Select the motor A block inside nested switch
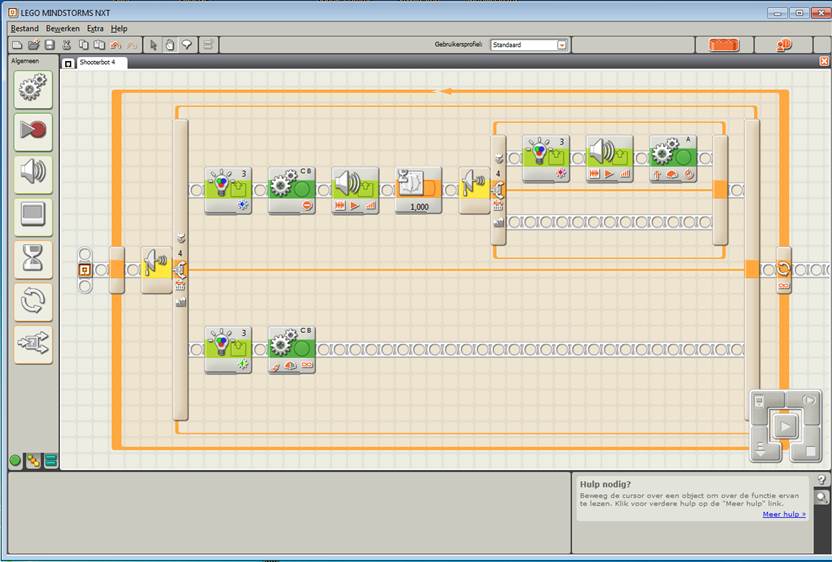 click(x=673, y=159)
